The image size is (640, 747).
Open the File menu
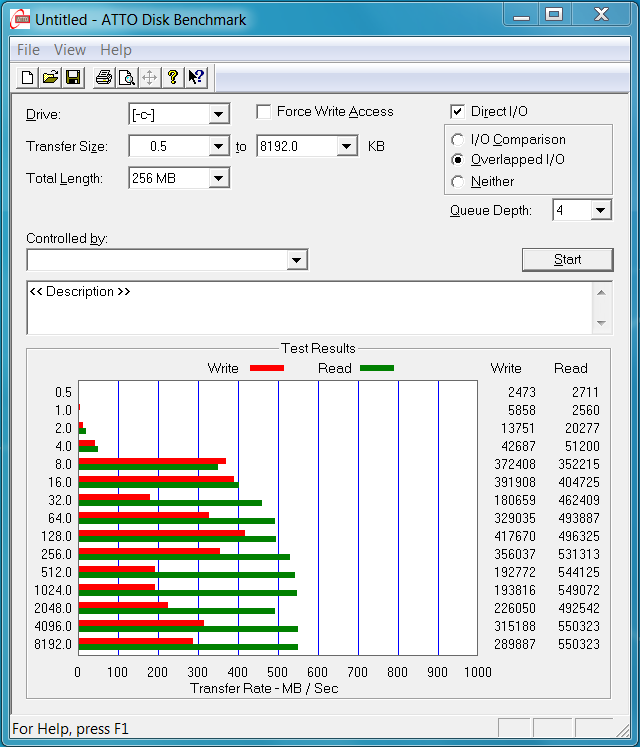click(x=28, y=50)
